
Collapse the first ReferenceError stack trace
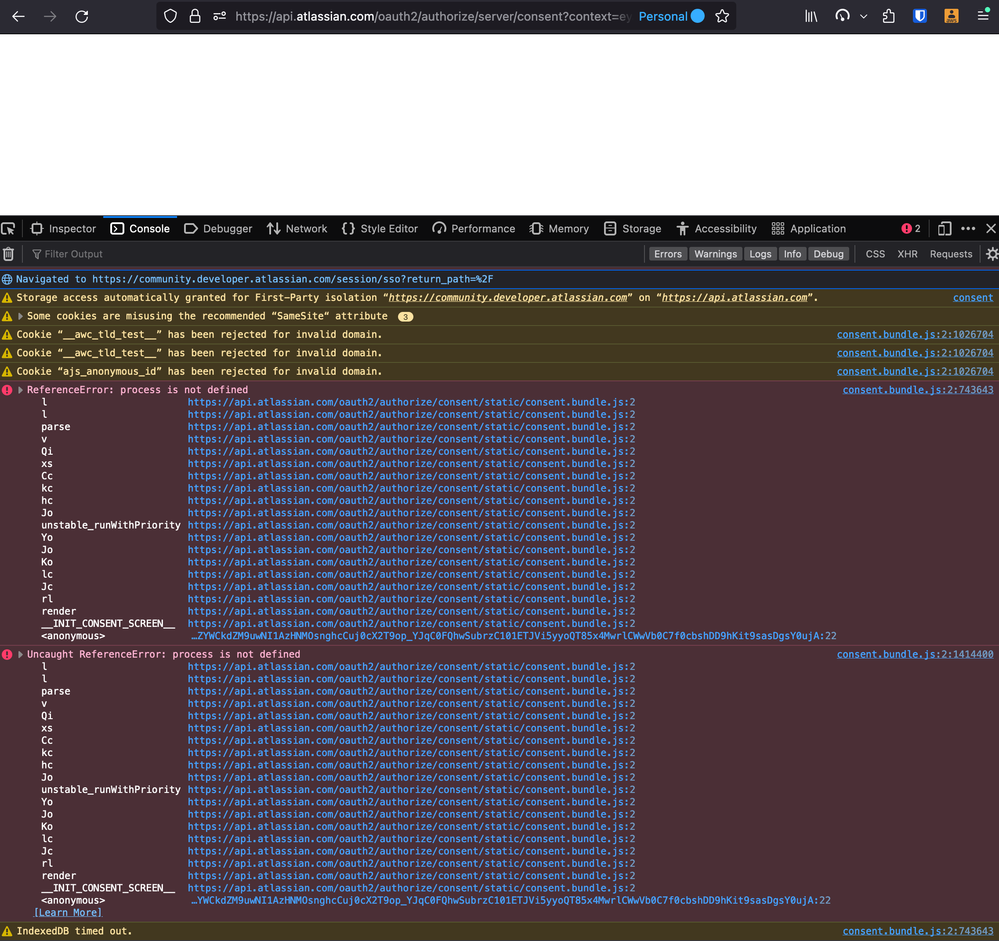[x=20, y=390]
